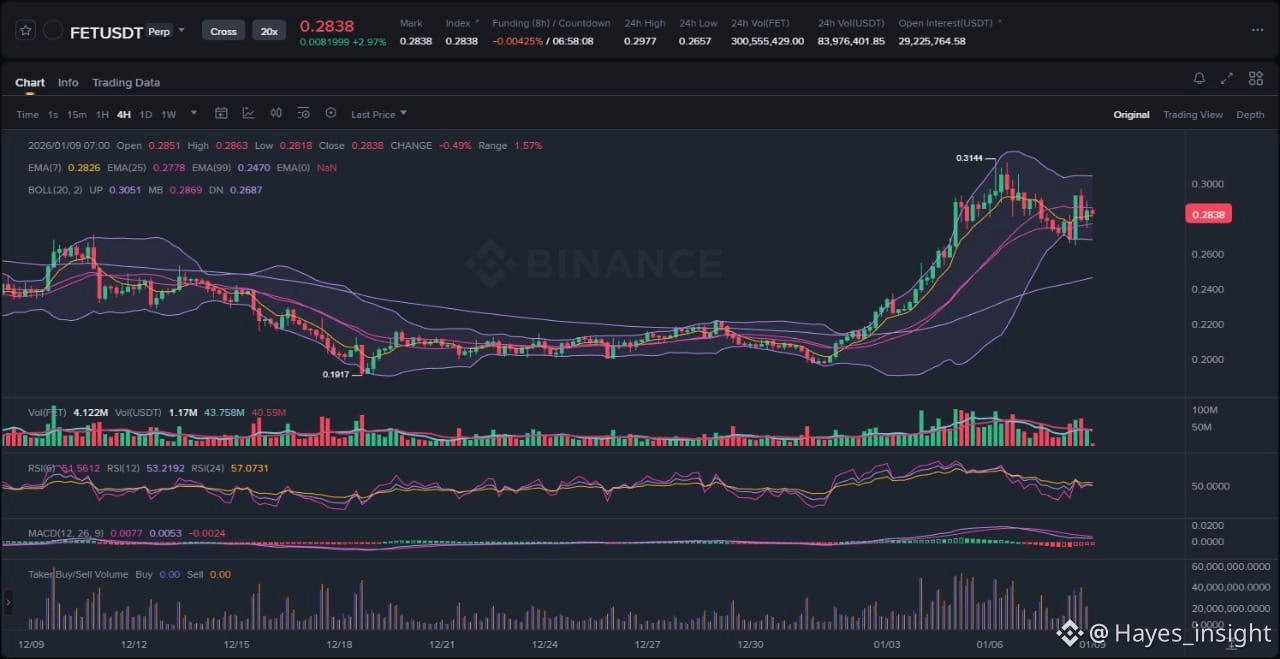Click the MACD(12, 26, 9) label
Screen dimensions: 1280x659
[x=66, y=533]
